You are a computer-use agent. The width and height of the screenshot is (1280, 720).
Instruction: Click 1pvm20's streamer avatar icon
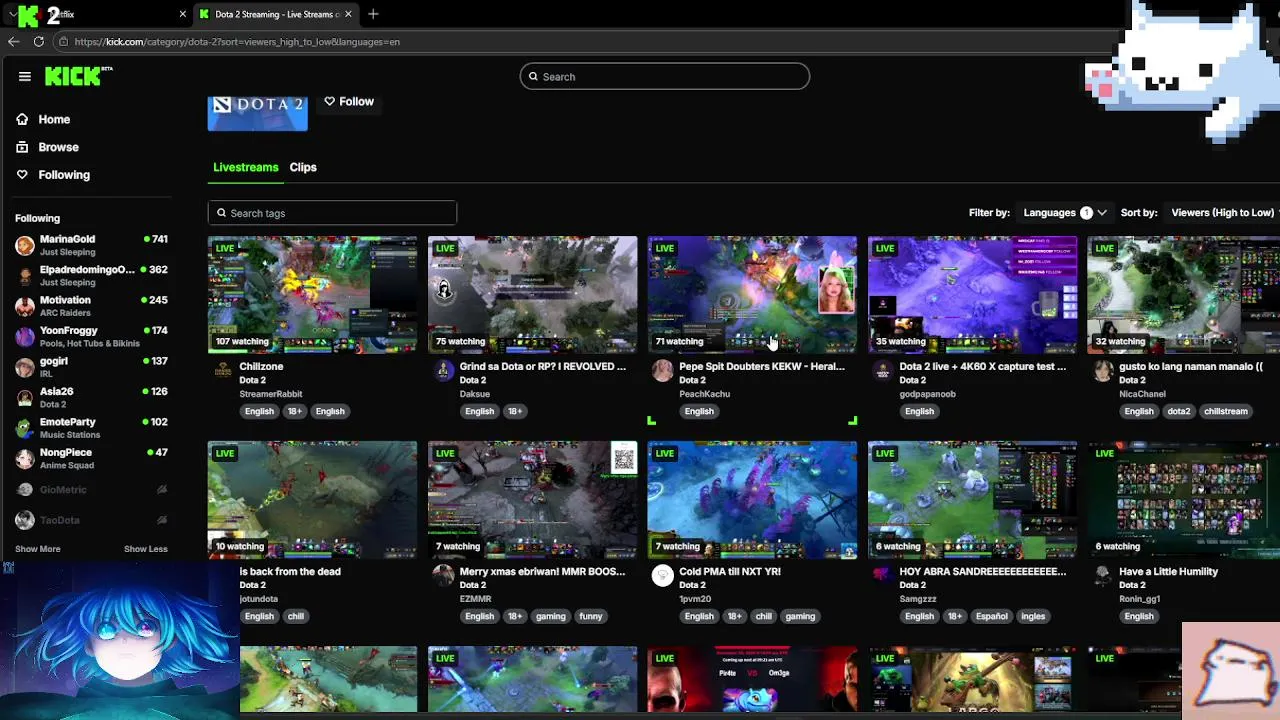click(x=662, y=575)
